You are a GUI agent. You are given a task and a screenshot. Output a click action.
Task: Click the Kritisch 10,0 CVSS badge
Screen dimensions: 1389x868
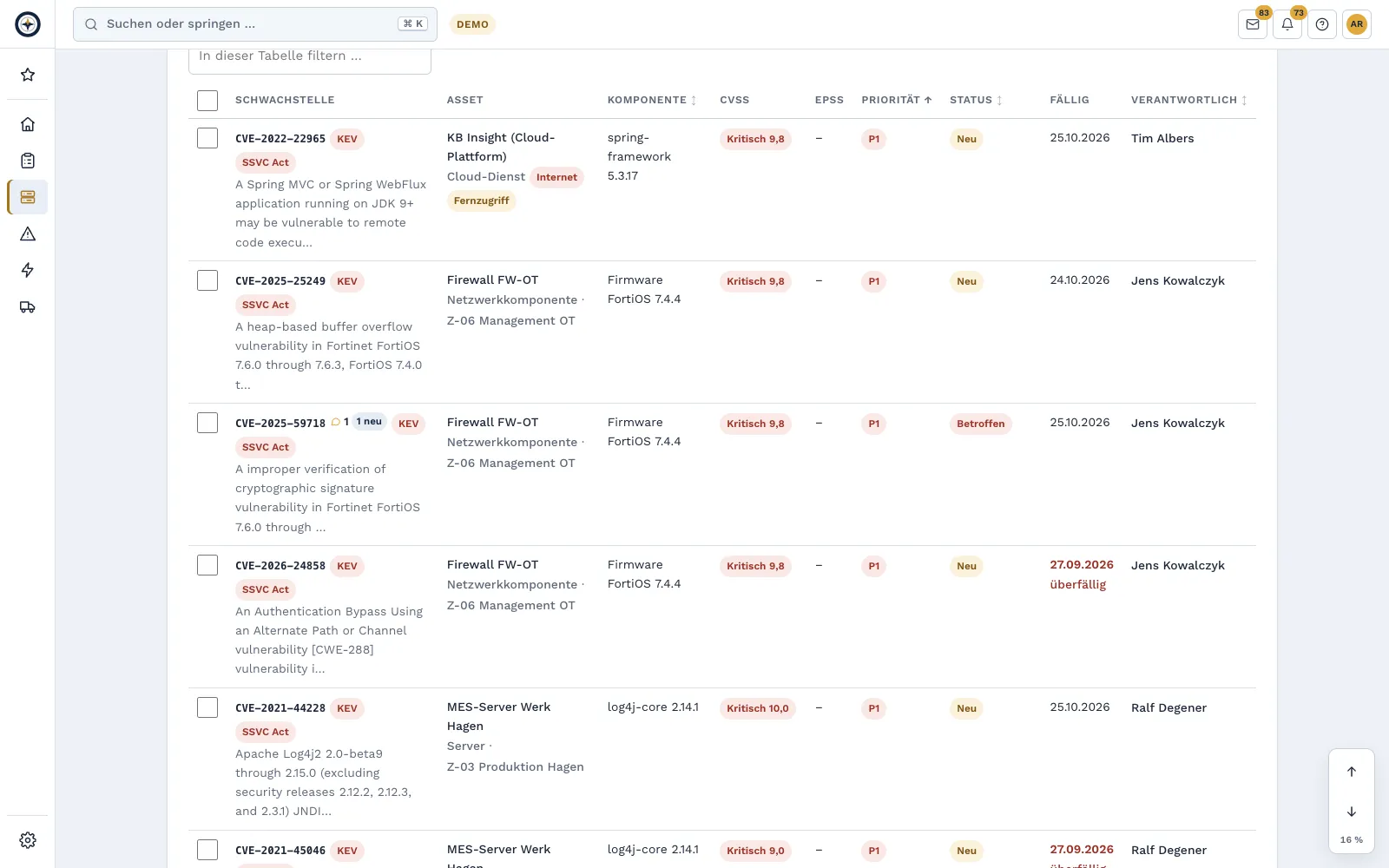(758, 708)
